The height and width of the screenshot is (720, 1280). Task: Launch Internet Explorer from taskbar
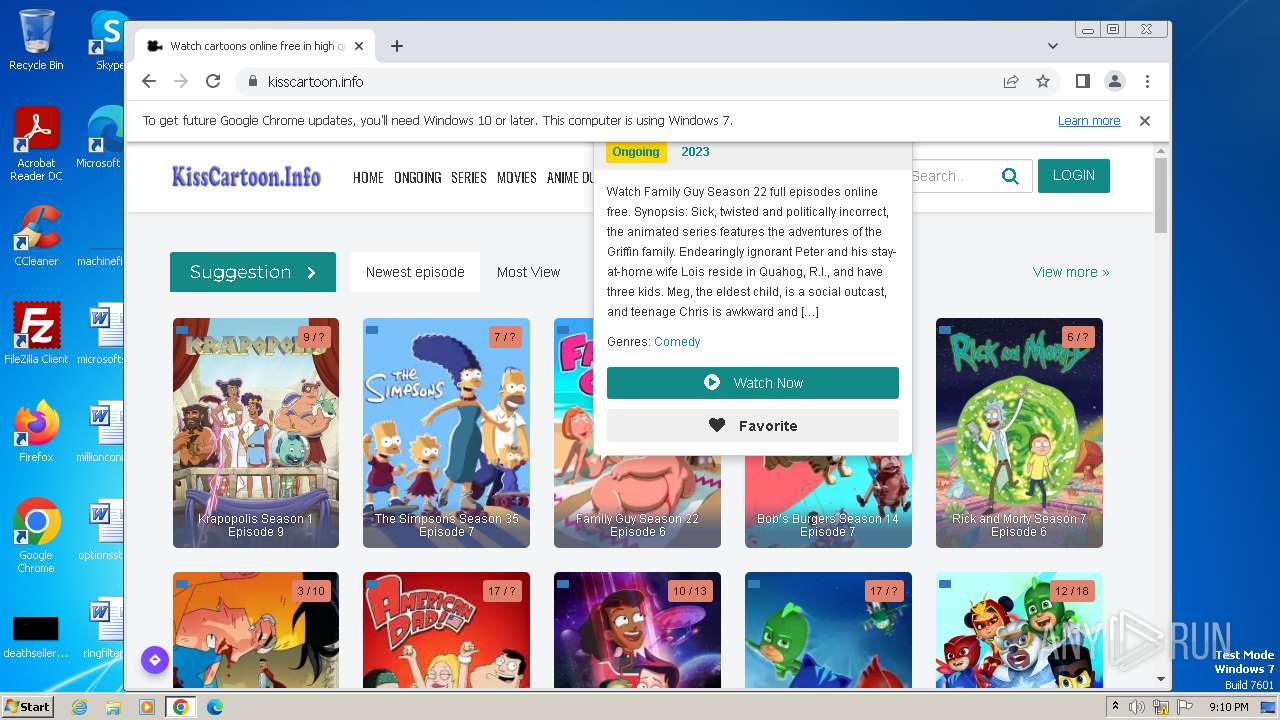pyautogui.click(x=79, y=707)
